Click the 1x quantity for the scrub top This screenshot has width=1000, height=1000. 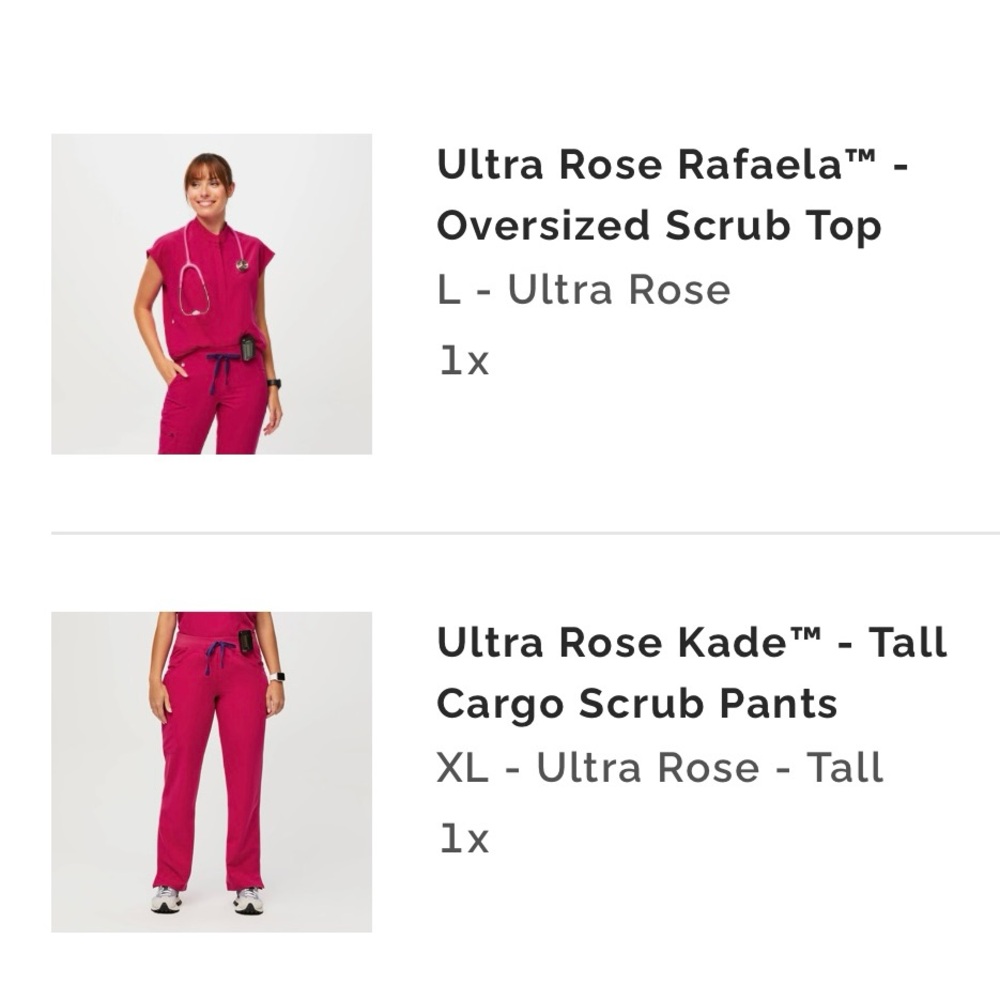point(464,360)
